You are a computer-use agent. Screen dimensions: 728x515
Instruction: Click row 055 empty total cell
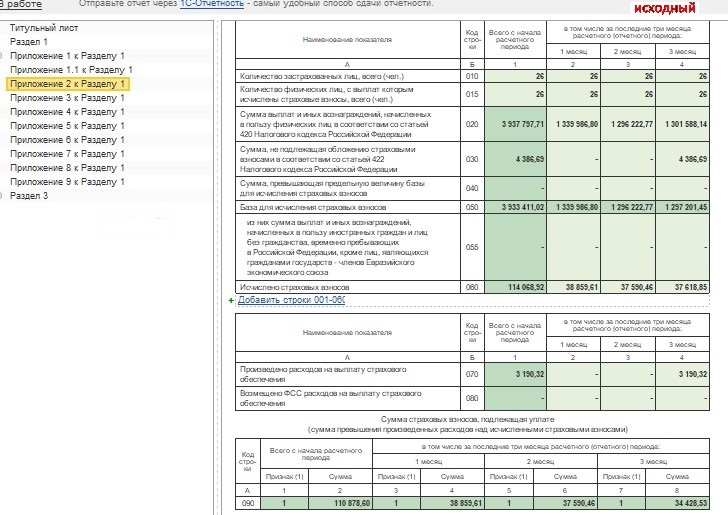[x=515, y=247]
